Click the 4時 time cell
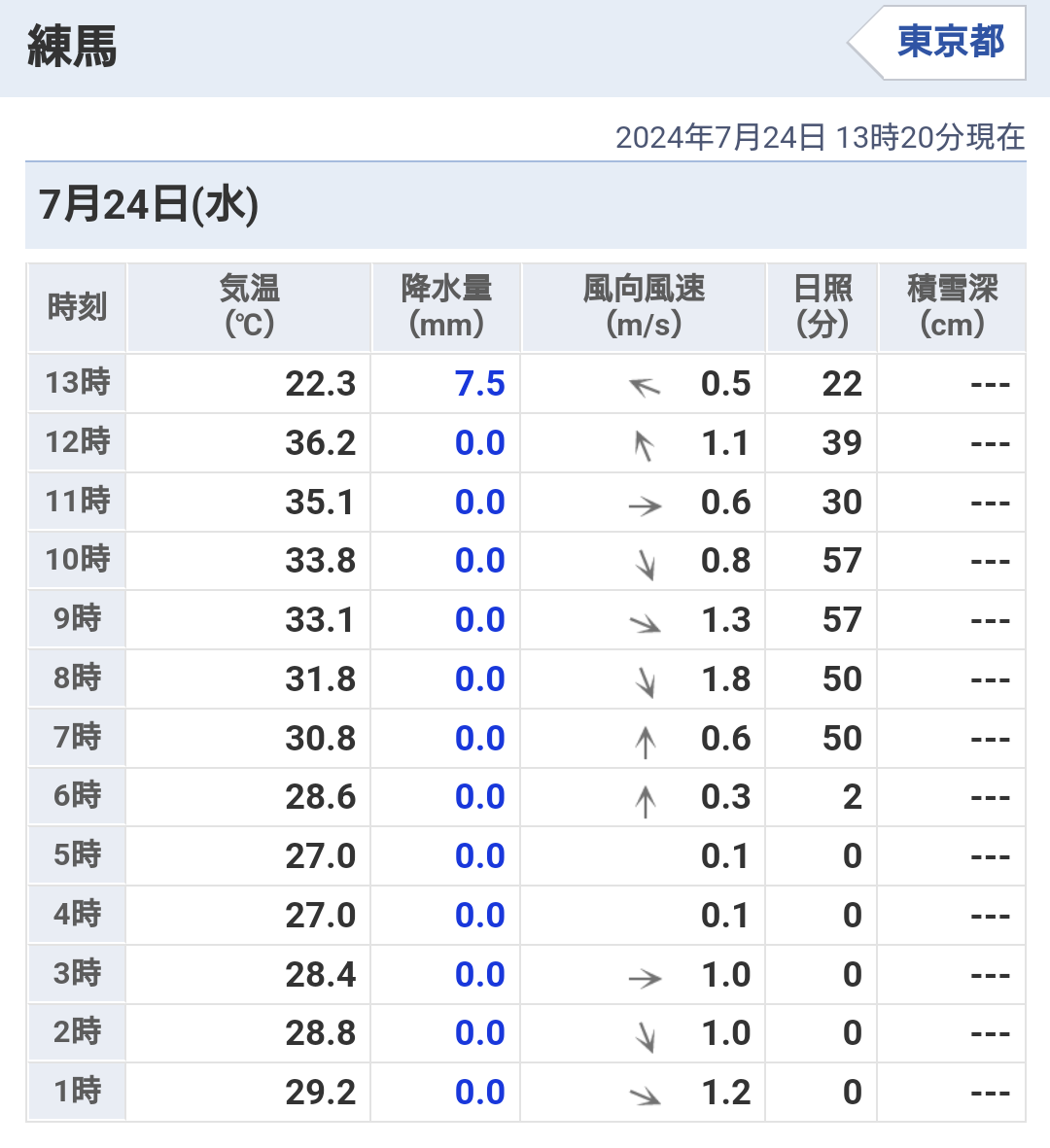This screenshot has height=1148, width=1050. (x=77, y=915)
